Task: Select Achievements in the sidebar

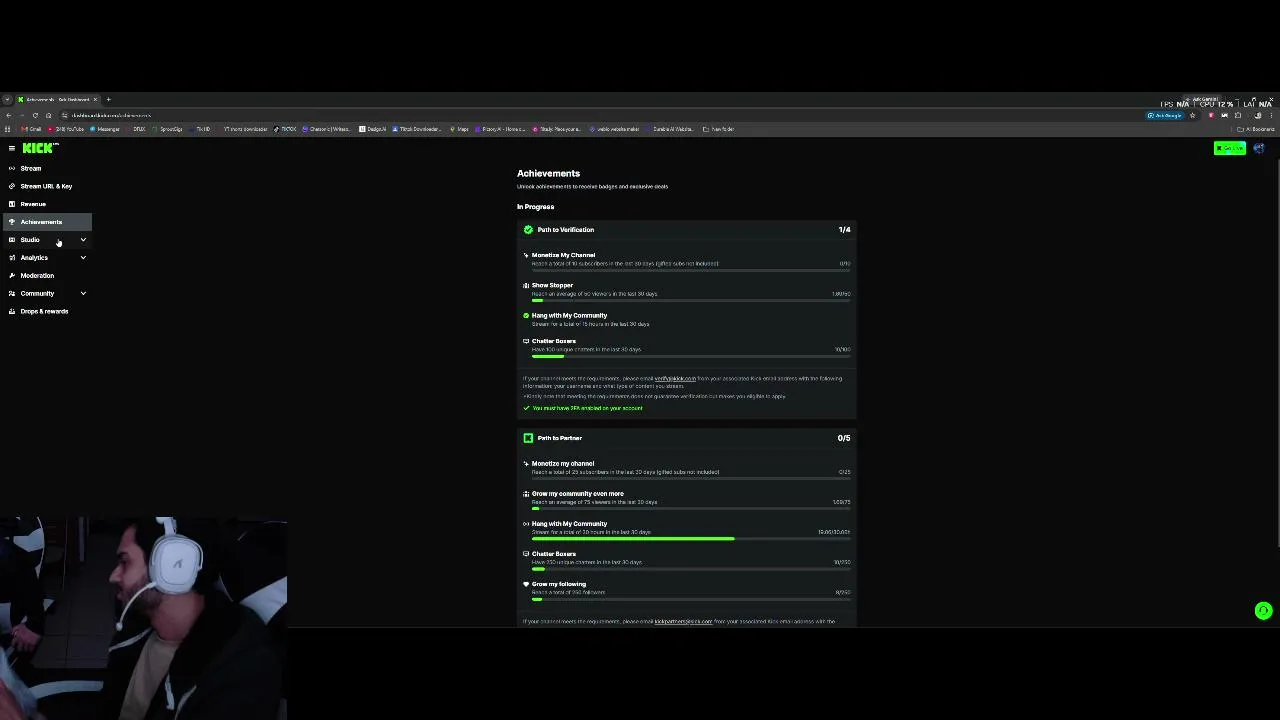Action: [48, 222]
